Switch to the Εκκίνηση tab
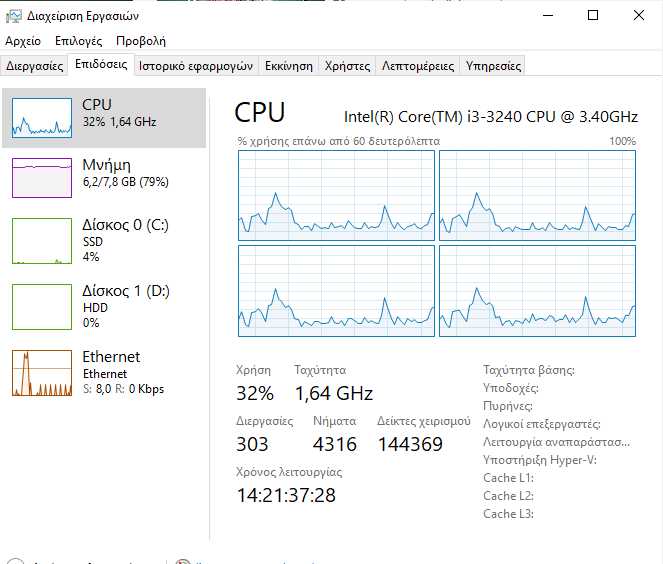The width and height of the screenshot is (663, 564). [x=288, y=66]
